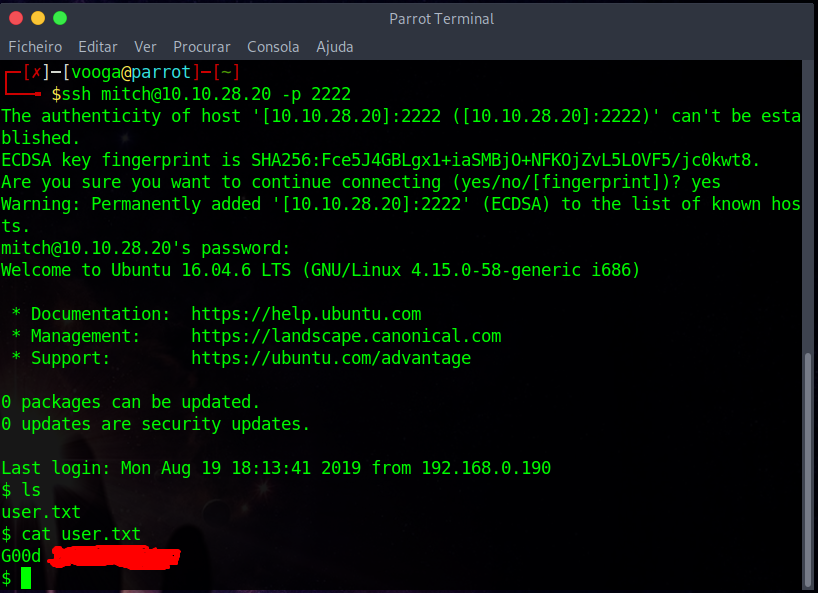818x593 pixels.
Task: Click the red redacted flag scribble
Action: [115, 558]
